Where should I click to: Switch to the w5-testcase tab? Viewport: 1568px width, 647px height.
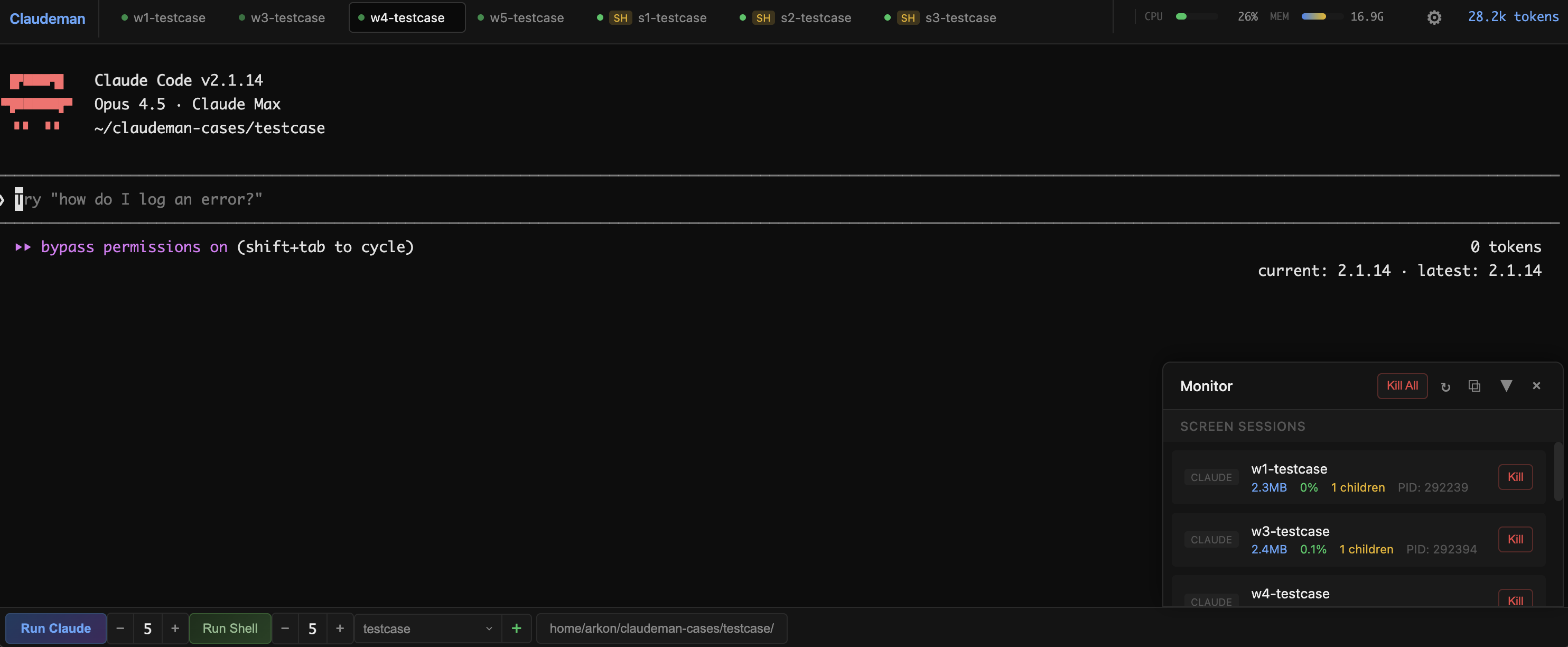pyautogui.click(x=520, y=17)
